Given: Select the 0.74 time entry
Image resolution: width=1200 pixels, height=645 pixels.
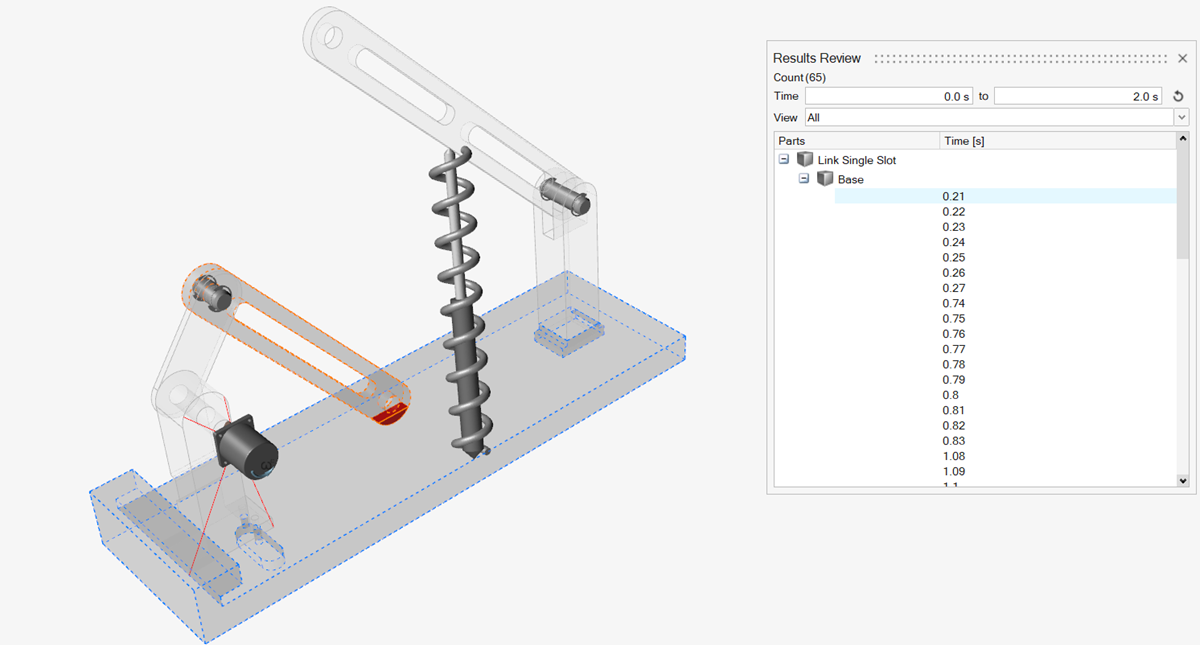Looking at the screenshot, I should [954, 303].
